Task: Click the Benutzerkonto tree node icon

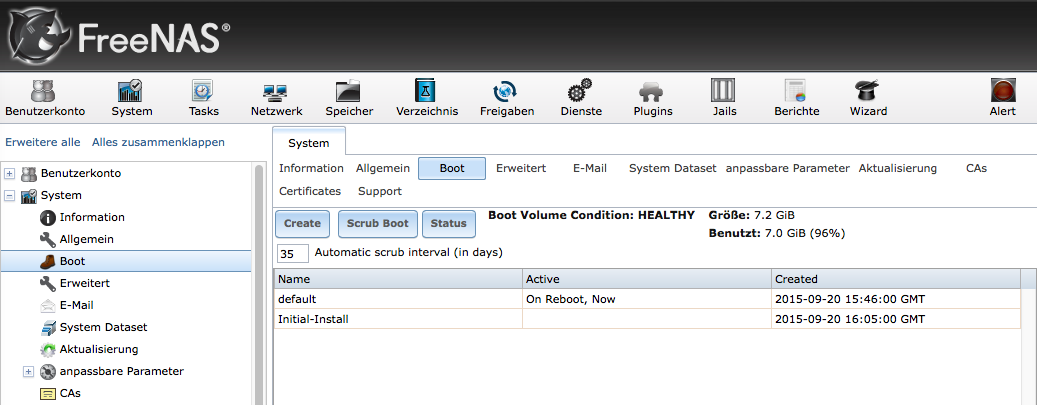Action: point(28,173)
